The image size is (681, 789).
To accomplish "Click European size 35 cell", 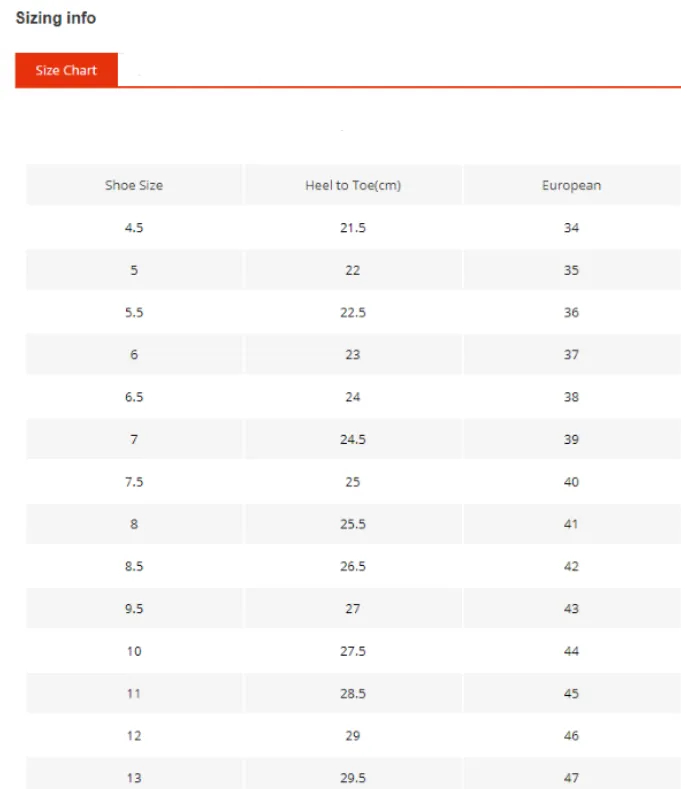I will [x=572, y=270].
